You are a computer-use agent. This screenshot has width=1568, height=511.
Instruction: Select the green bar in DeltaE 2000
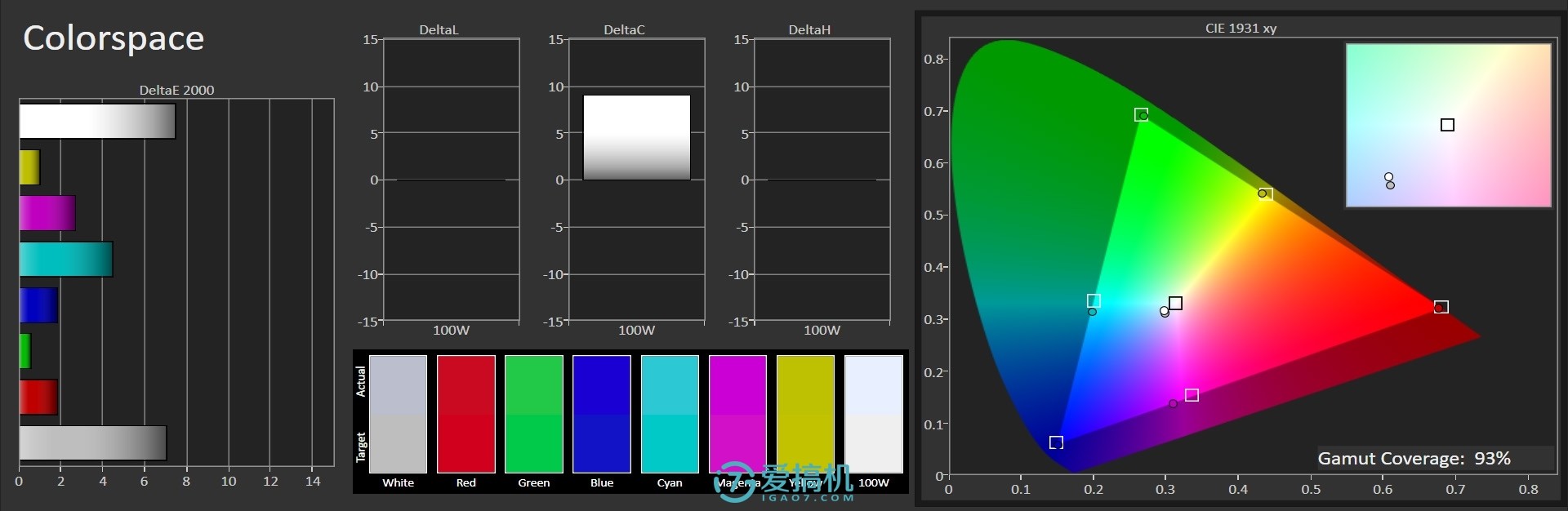25,351
